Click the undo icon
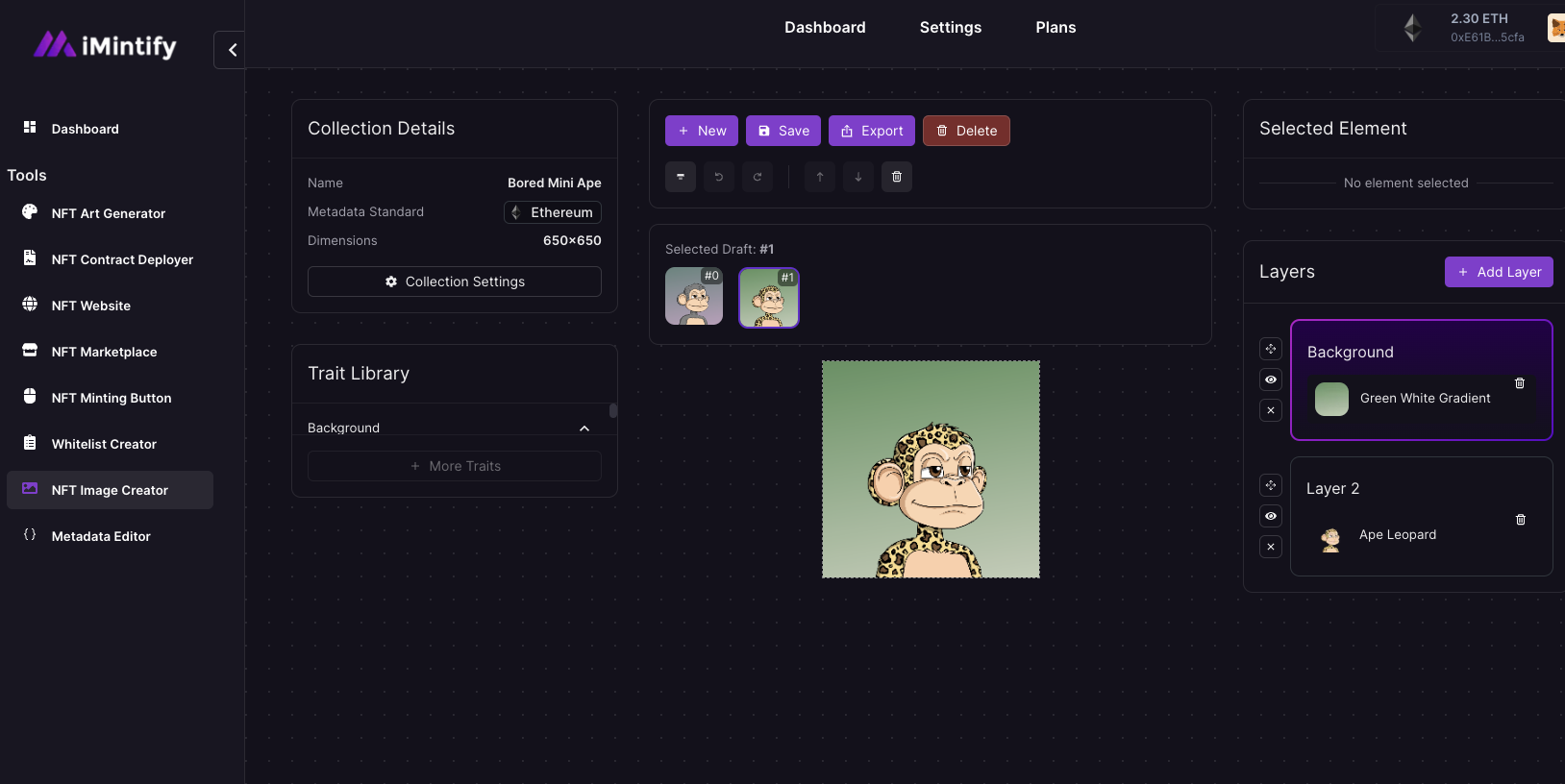This screenshot has height=784, width=1565. 719,177
